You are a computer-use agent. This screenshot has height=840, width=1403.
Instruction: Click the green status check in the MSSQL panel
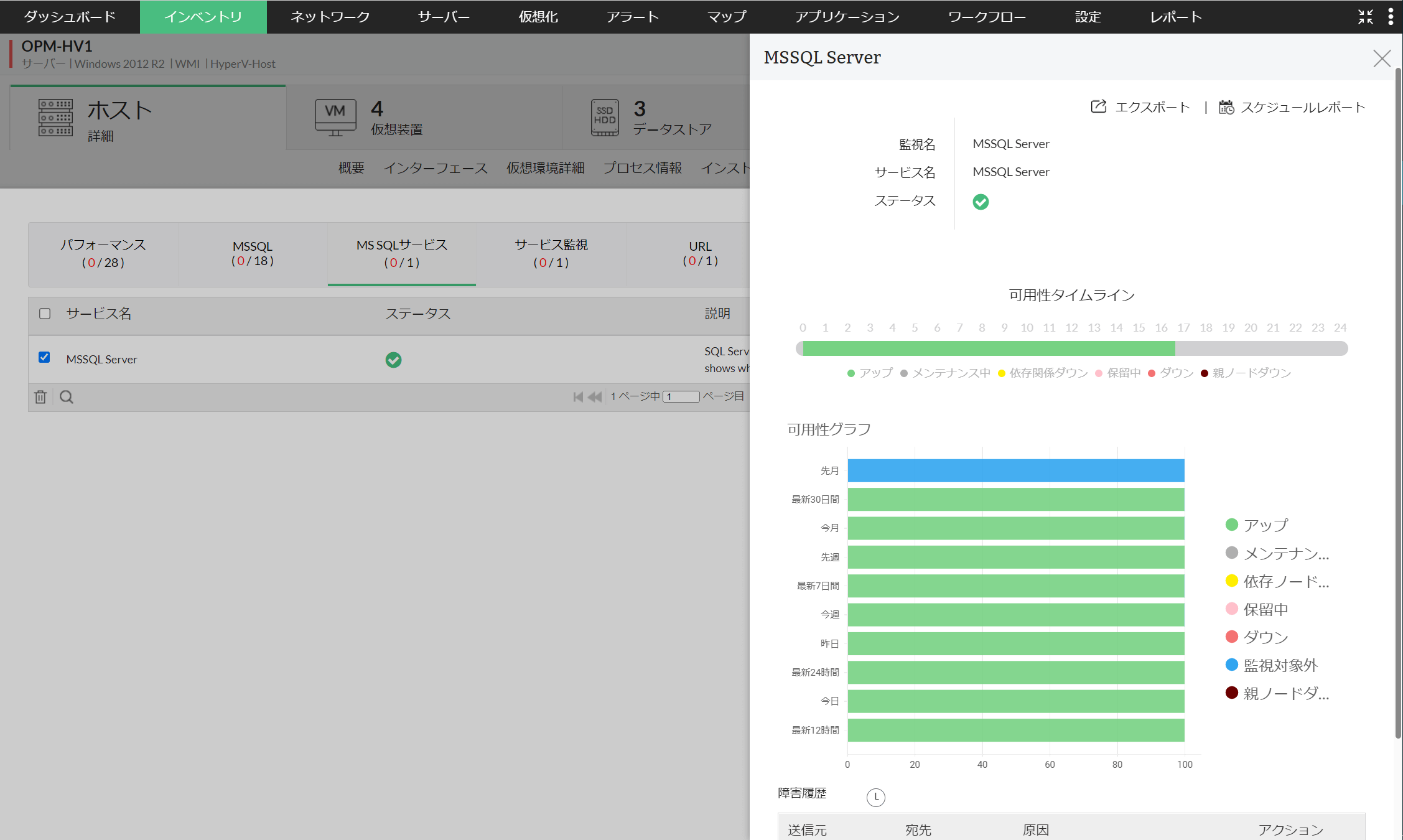click(x=981, y=202)
